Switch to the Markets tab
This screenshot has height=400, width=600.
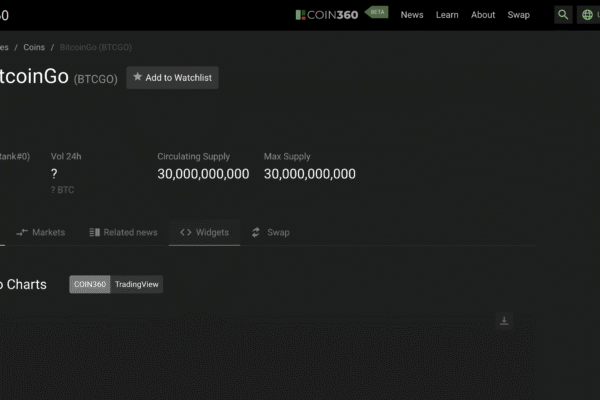tap(41, 232)
